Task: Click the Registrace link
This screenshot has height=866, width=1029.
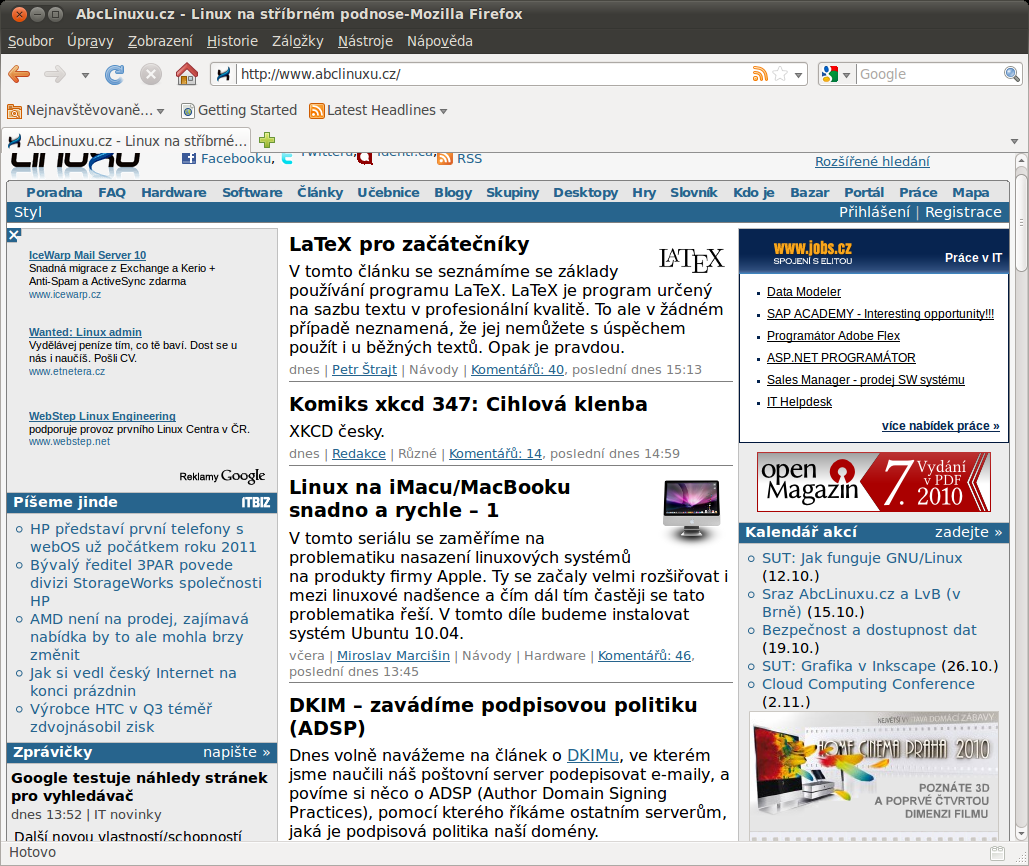Action: (x=963, y=212)
